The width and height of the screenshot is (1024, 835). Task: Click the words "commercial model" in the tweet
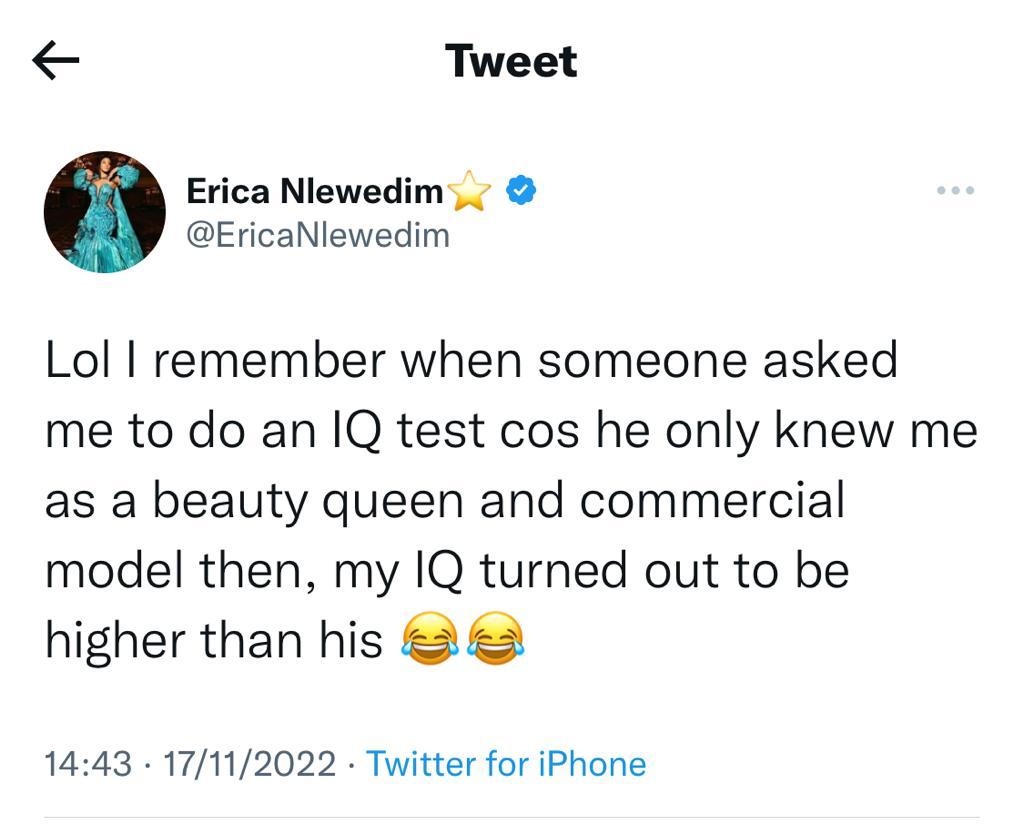pyautogui.click(x=712, y=502)
